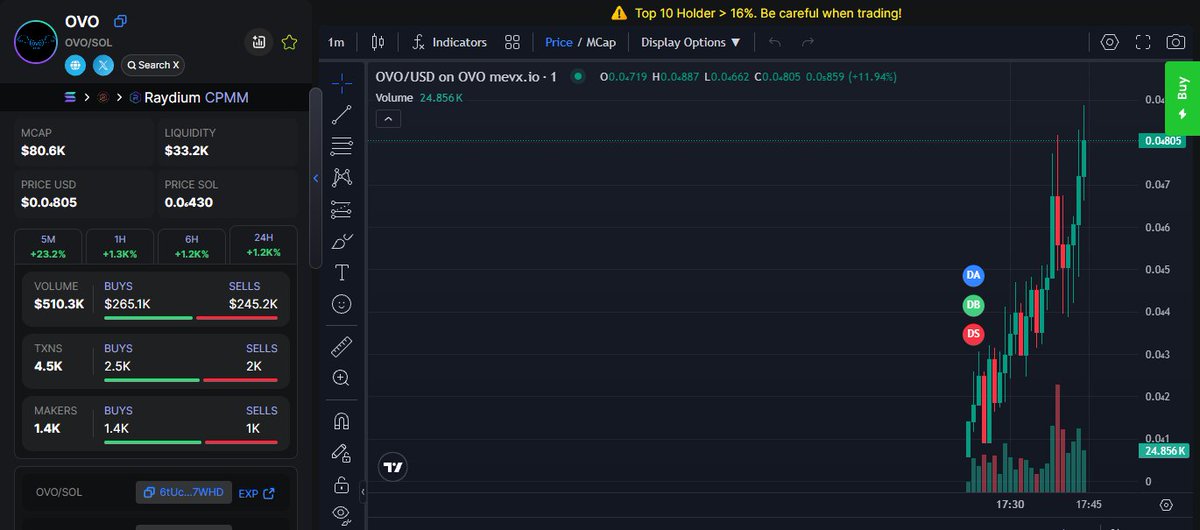Click the MCAP $80.6K value
Screen dimensions: 1200x530
click(43, 150)
